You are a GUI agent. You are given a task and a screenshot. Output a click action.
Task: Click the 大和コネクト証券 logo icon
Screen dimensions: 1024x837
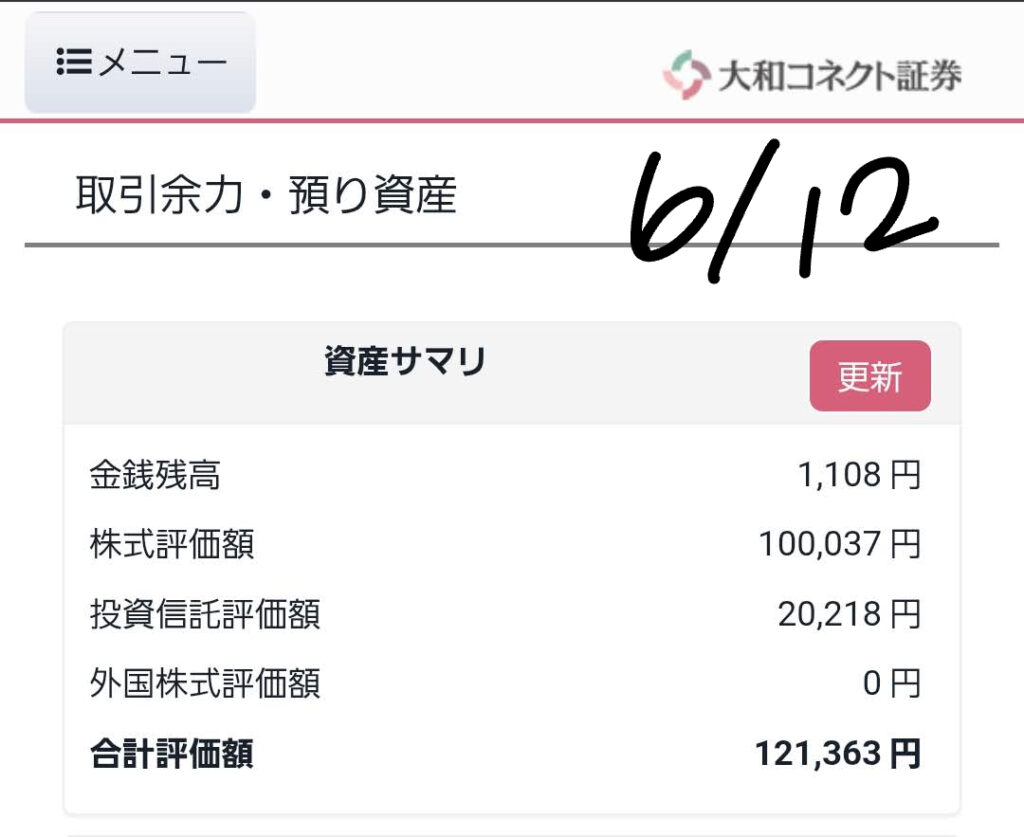tap(686, 74)
